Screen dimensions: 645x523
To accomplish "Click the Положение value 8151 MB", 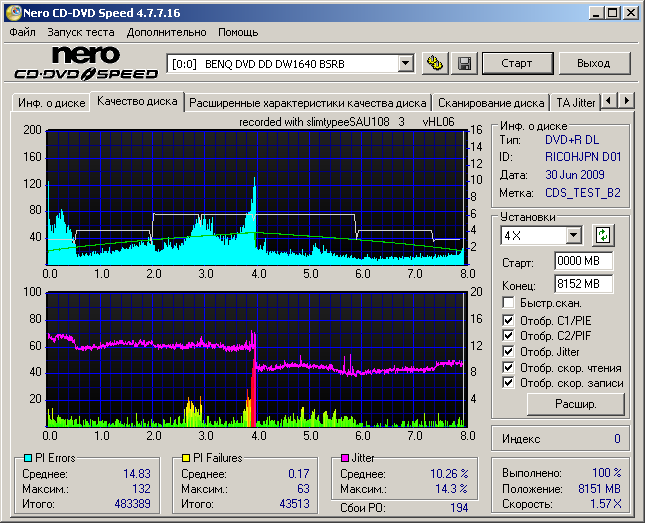I will (x=599, y=489).
